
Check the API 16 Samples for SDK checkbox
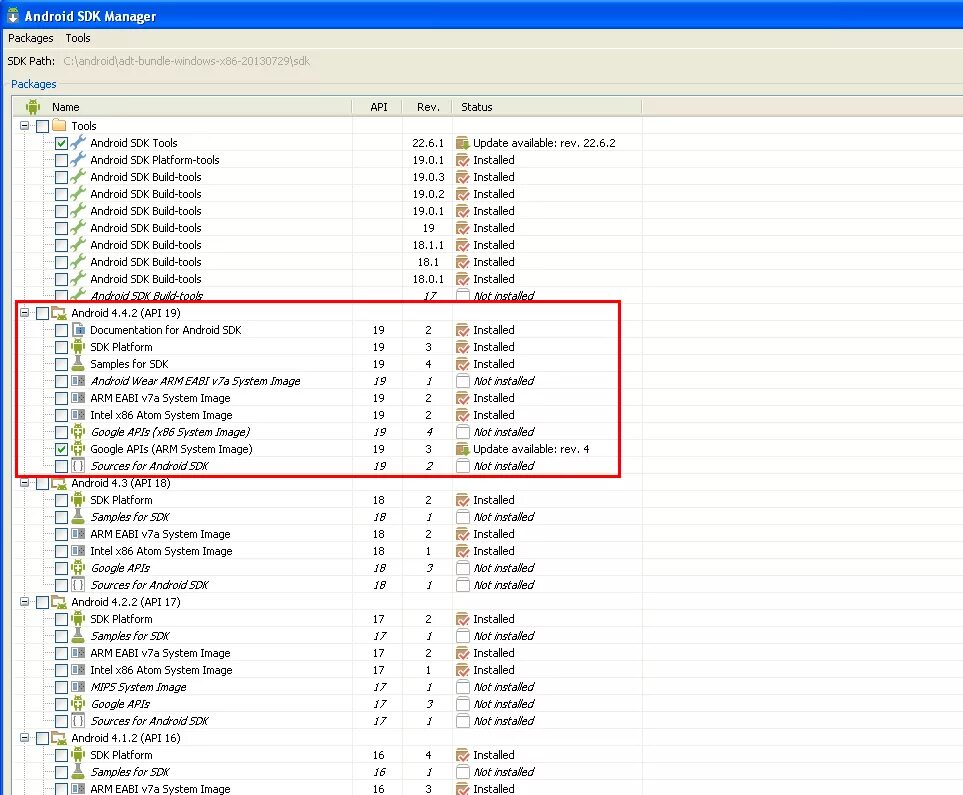click(x=61, y=772)
